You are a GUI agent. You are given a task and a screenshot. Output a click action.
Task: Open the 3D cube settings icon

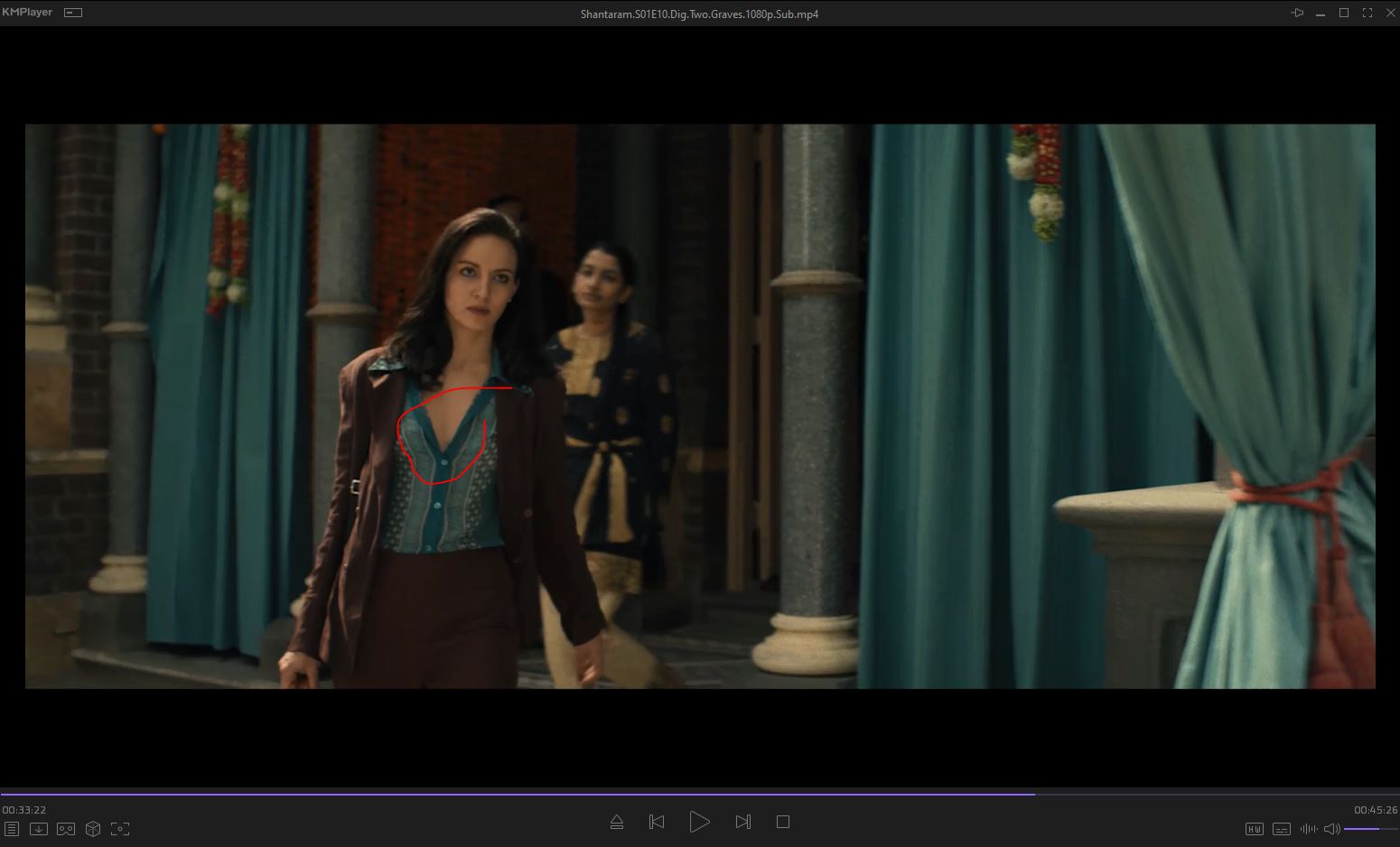click(93, 829)
